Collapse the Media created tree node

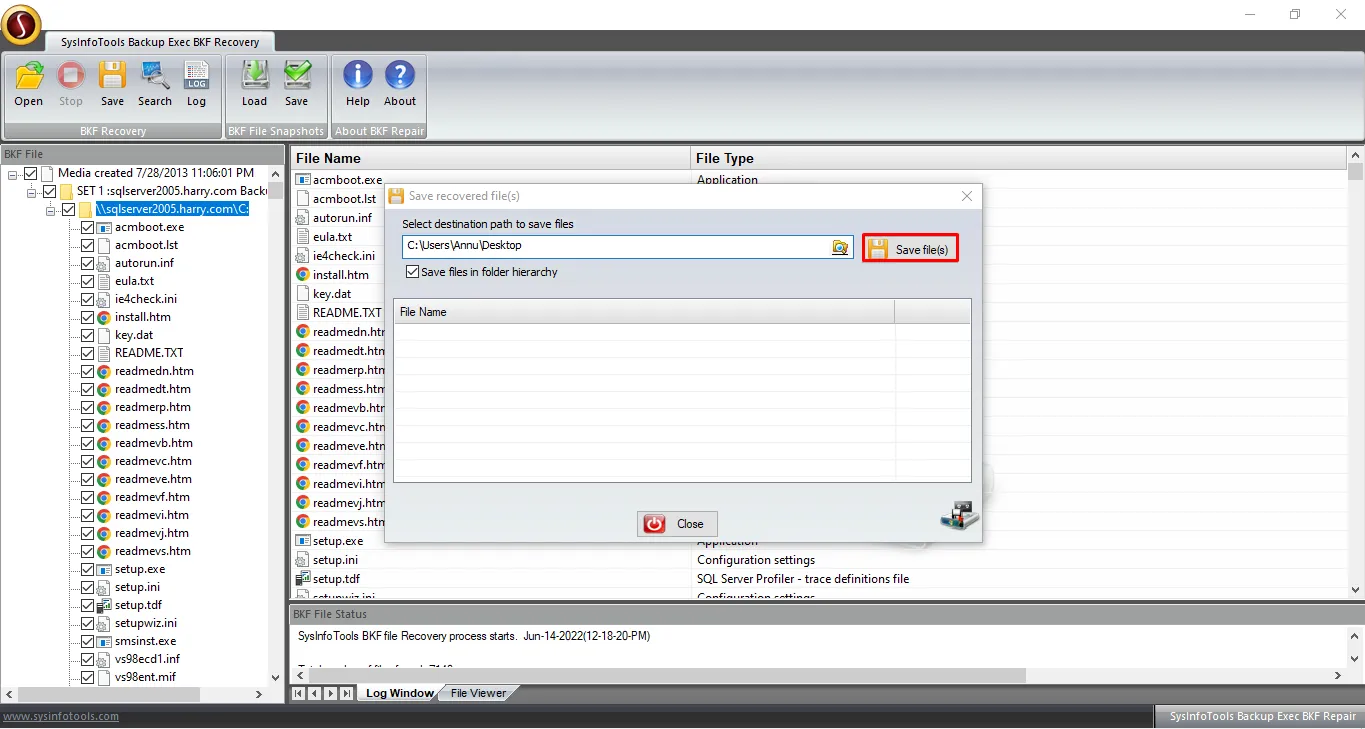13,174
